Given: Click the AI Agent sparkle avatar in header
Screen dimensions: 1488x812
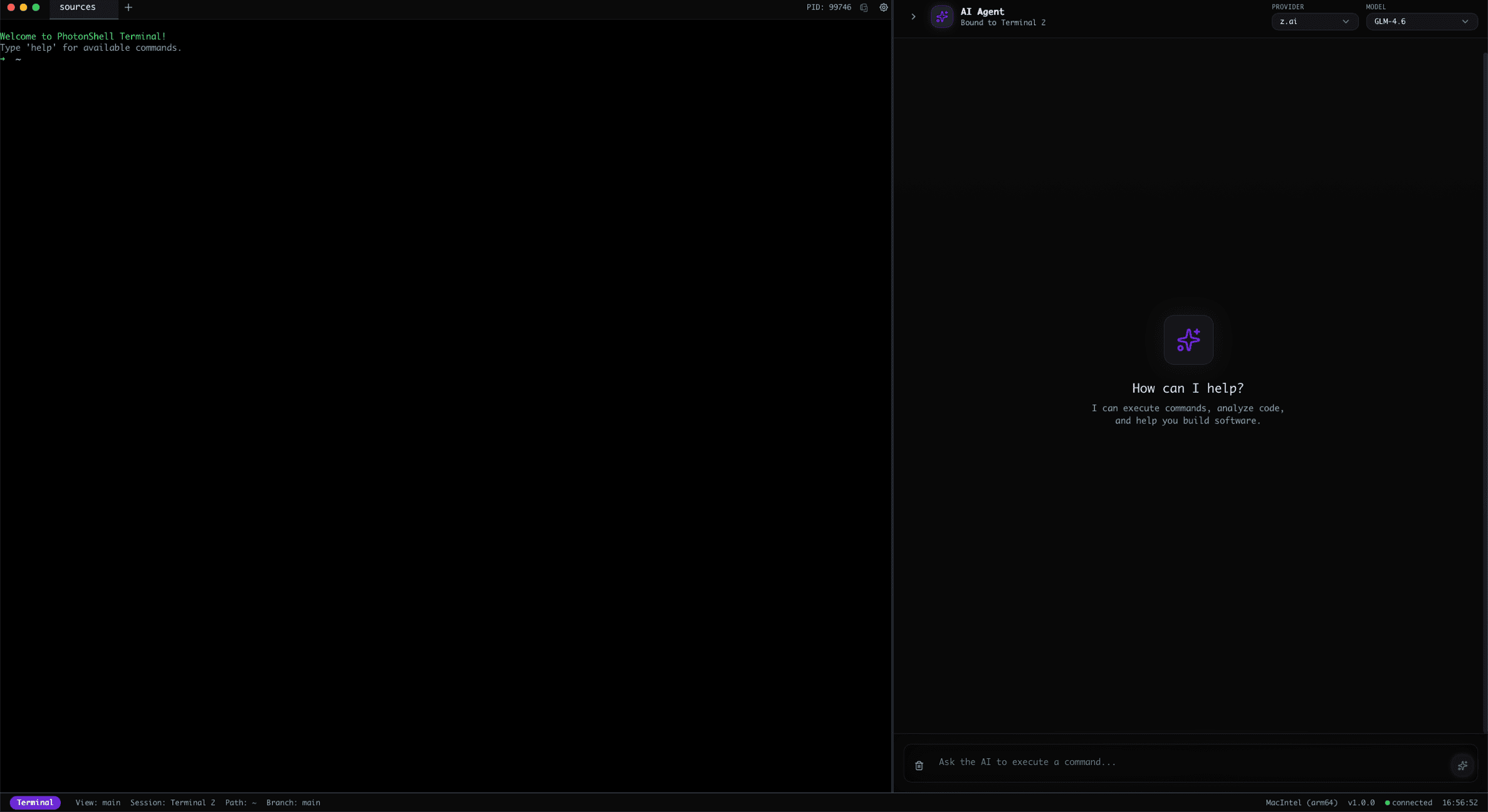Looking at the screenshot, I should coord(942,17).
